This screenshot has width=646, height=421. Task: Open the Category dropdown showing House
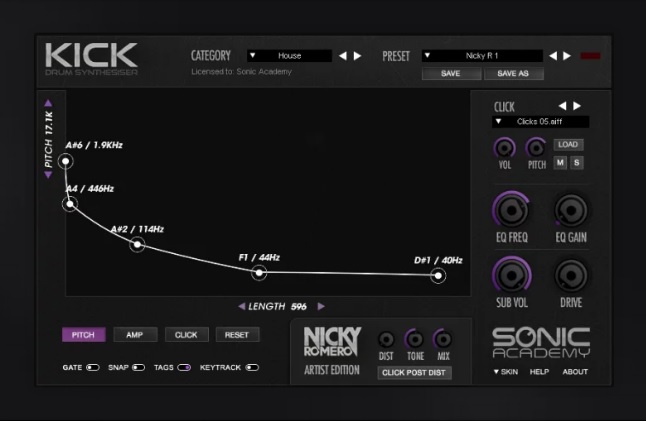pos(289,56)
